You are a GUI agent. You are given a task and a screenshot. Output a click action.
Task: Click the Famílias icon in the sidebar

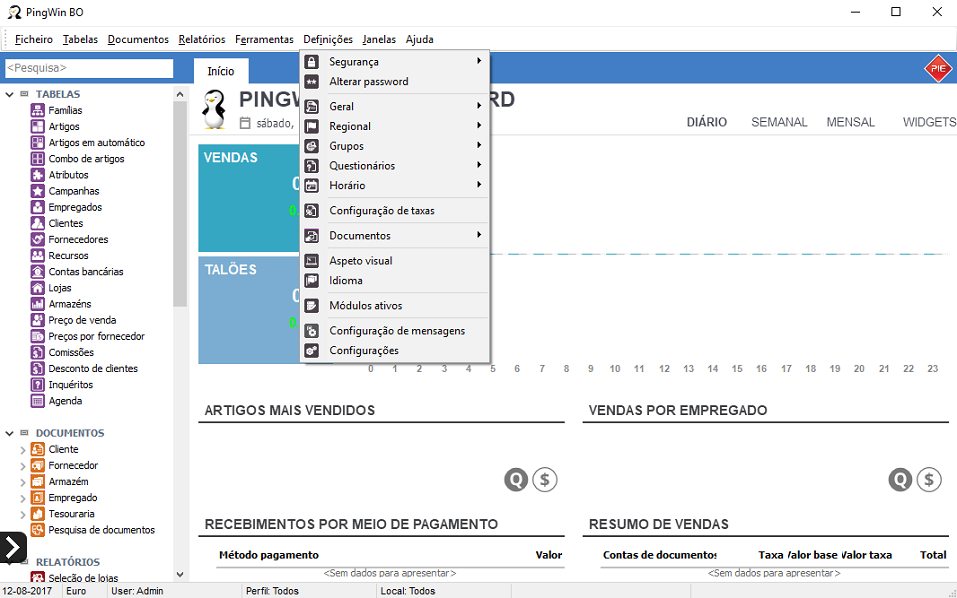pyautogui.click(x=38, y=111)
